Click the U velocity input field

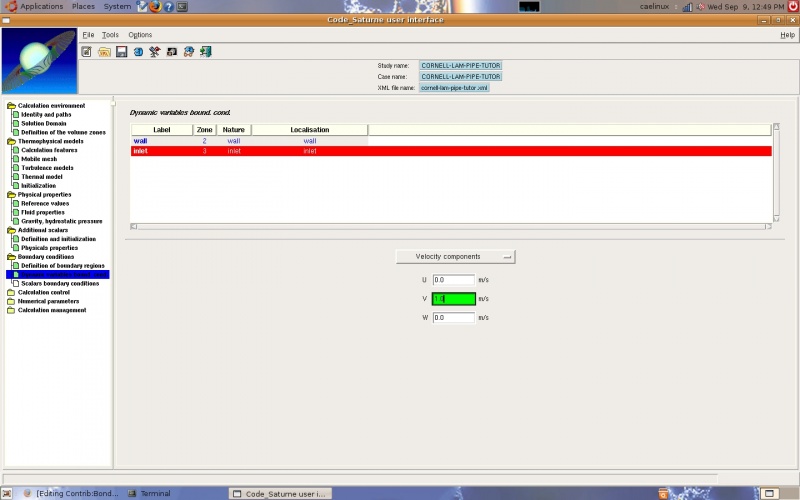454,280
